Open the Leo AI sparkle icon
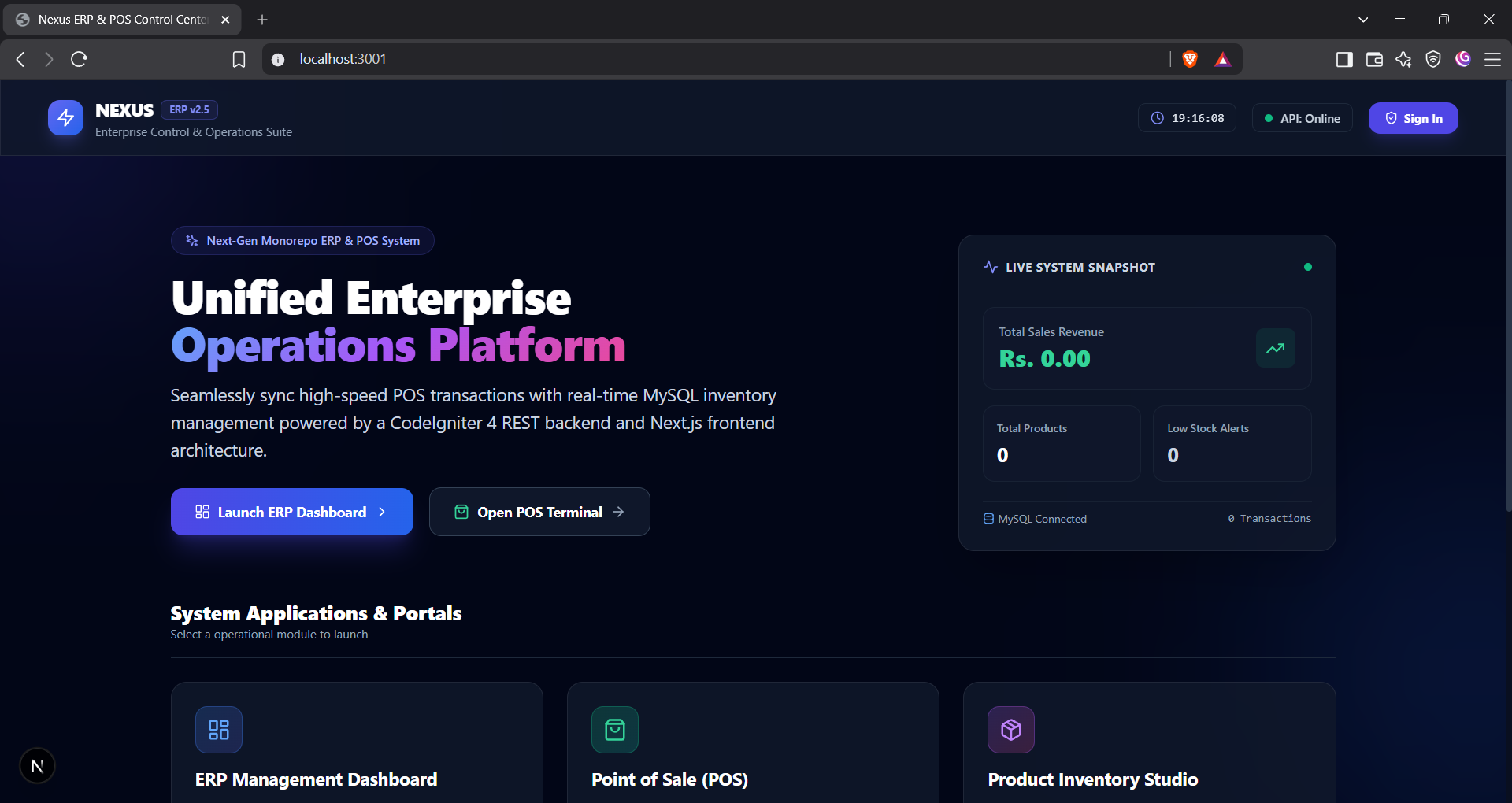Viewport: 1512px width, 803px height. 1403,59
